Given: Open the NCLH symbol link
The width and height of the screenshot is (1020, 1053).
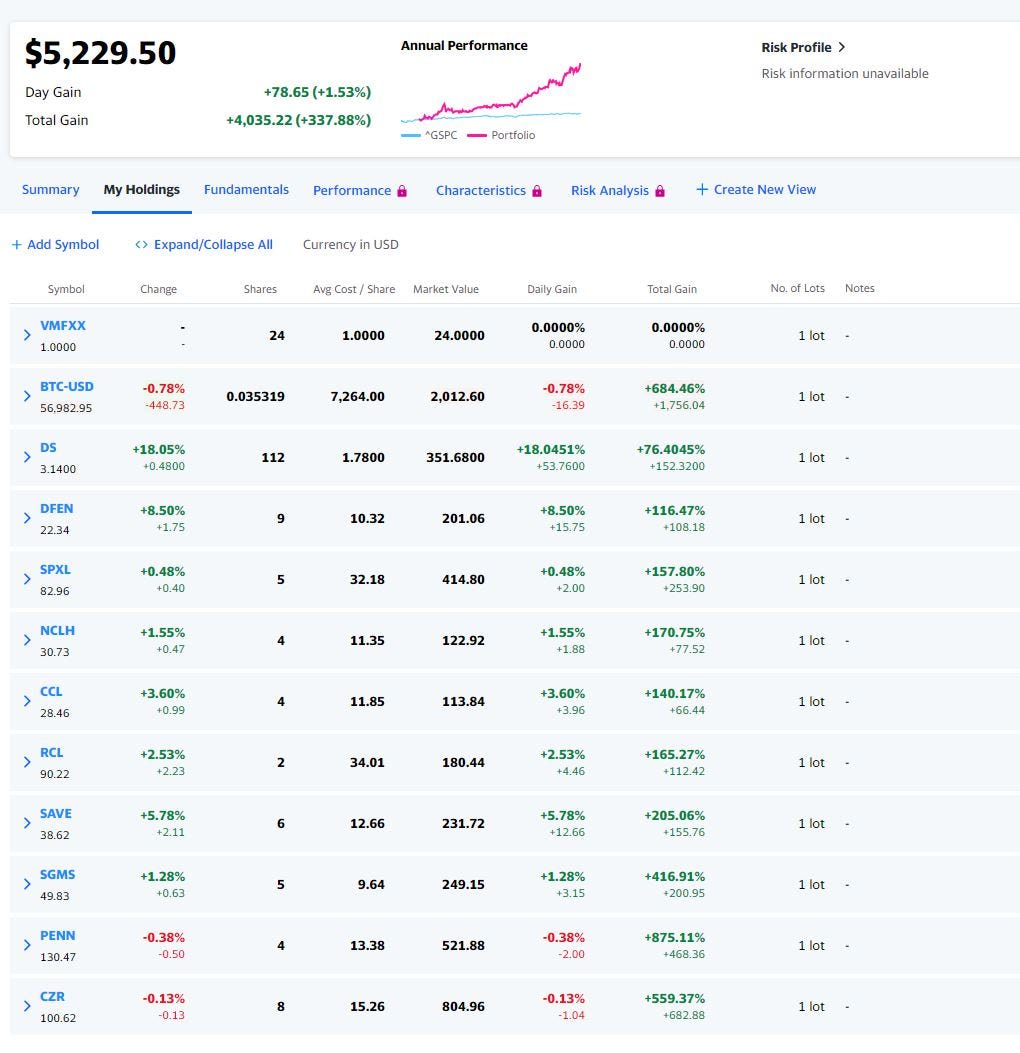Looking at the screenshot, I should coord(57,631).
